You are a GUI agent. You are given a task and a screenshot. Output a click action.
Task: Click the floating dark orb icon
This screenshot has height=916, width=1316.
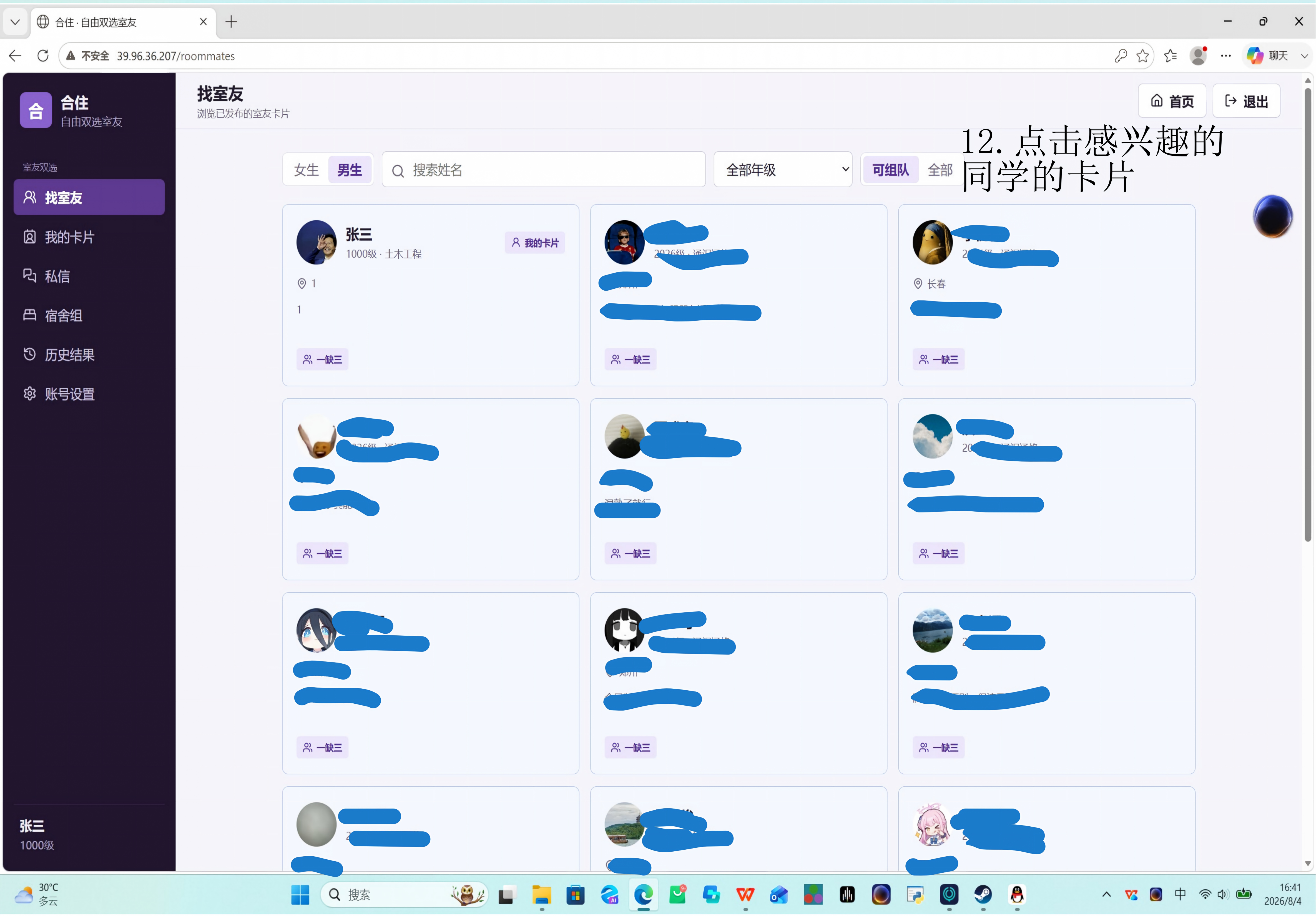coord(1272,216)
